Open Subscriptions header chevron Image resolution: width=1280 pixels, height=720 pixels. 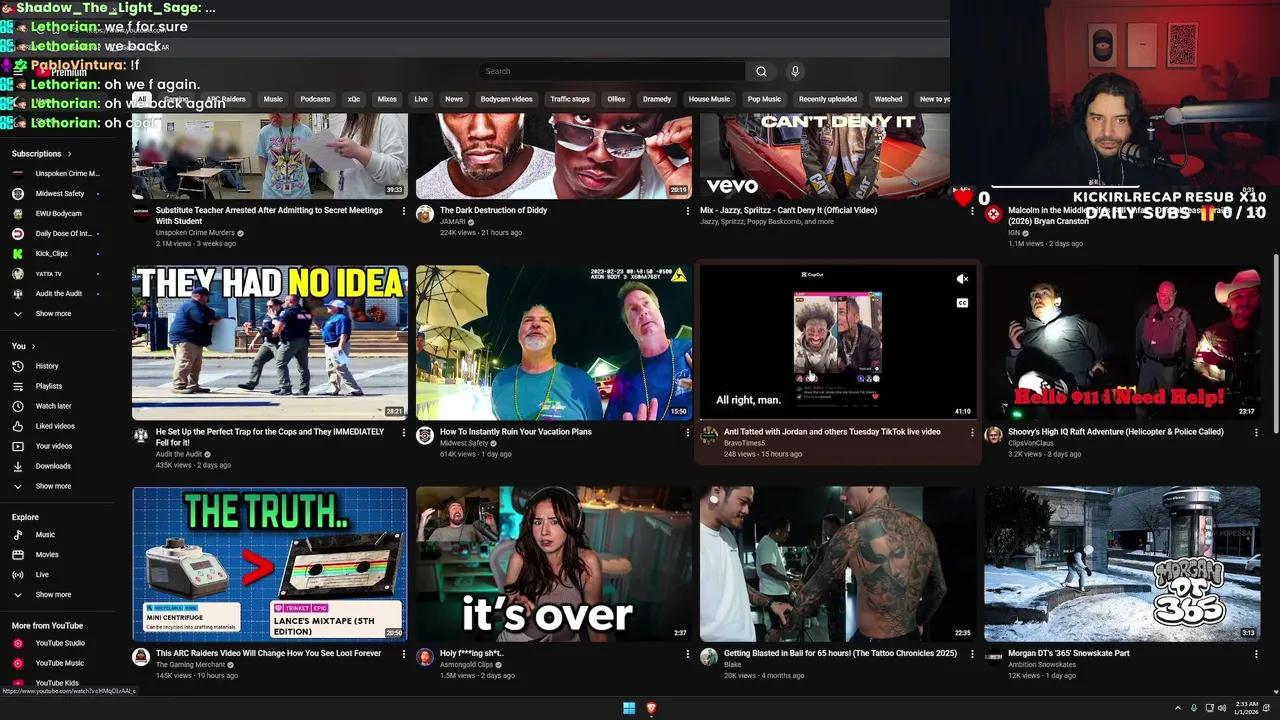pos(69,154)
